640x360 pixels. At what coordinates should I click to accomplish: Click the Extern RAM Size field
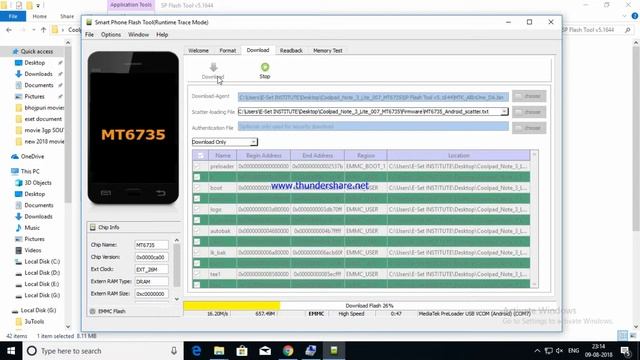[x=151, y=294]
